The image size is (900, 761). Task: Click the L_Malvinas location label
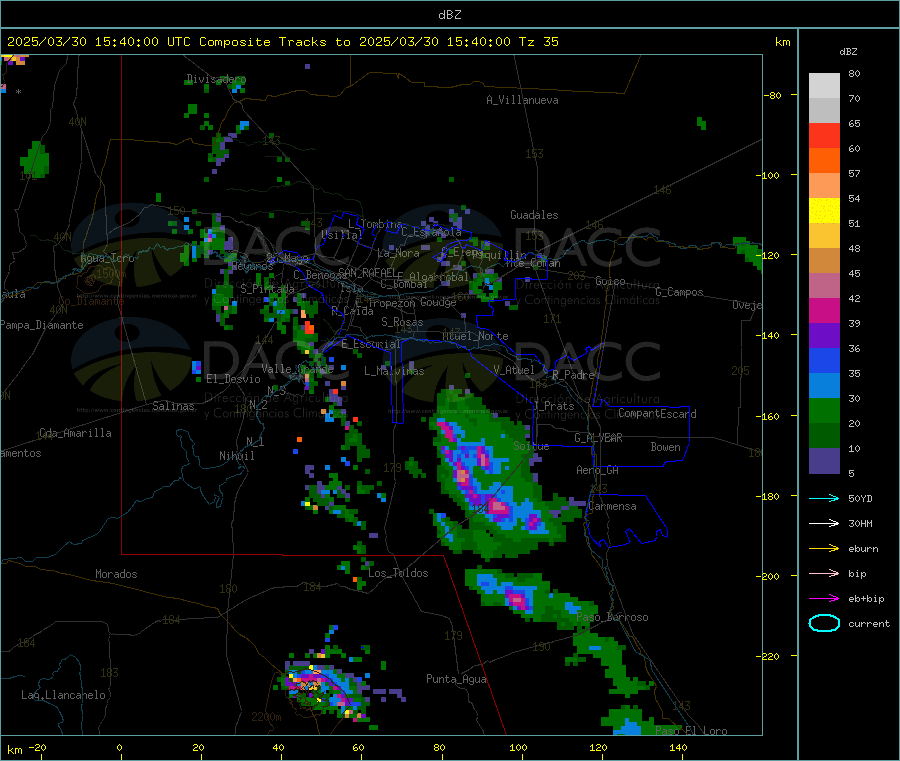click(394, 371)
